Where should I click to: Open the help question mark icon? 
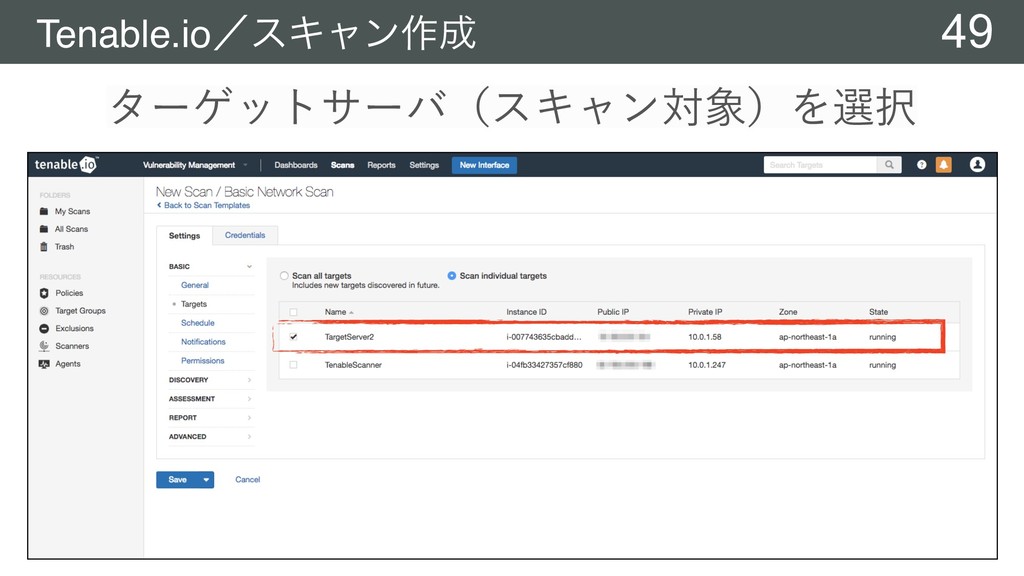pos(921,165)
